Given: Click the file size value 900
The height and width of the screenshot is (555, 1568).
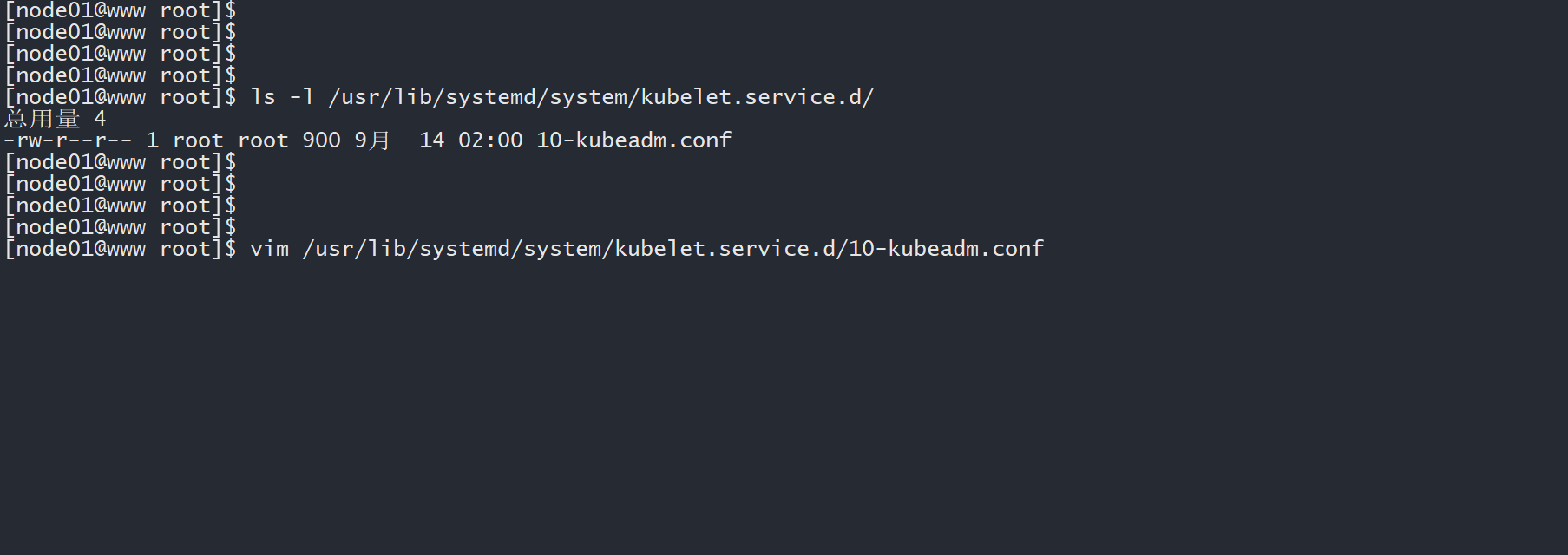Looking at the screenshot, I should coord(321,140).
